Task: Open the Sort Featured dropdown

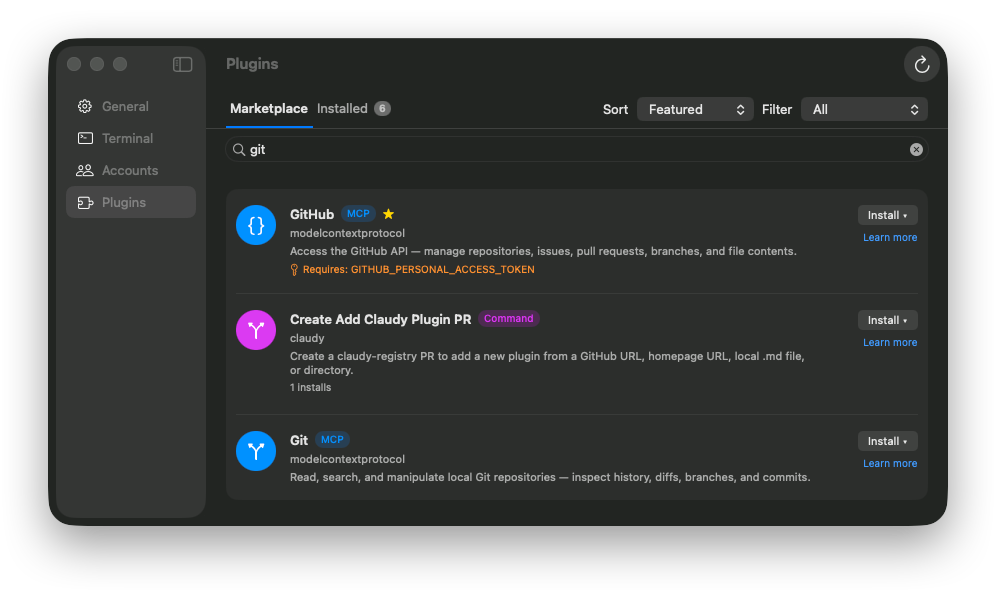Action: pos(695,109)
